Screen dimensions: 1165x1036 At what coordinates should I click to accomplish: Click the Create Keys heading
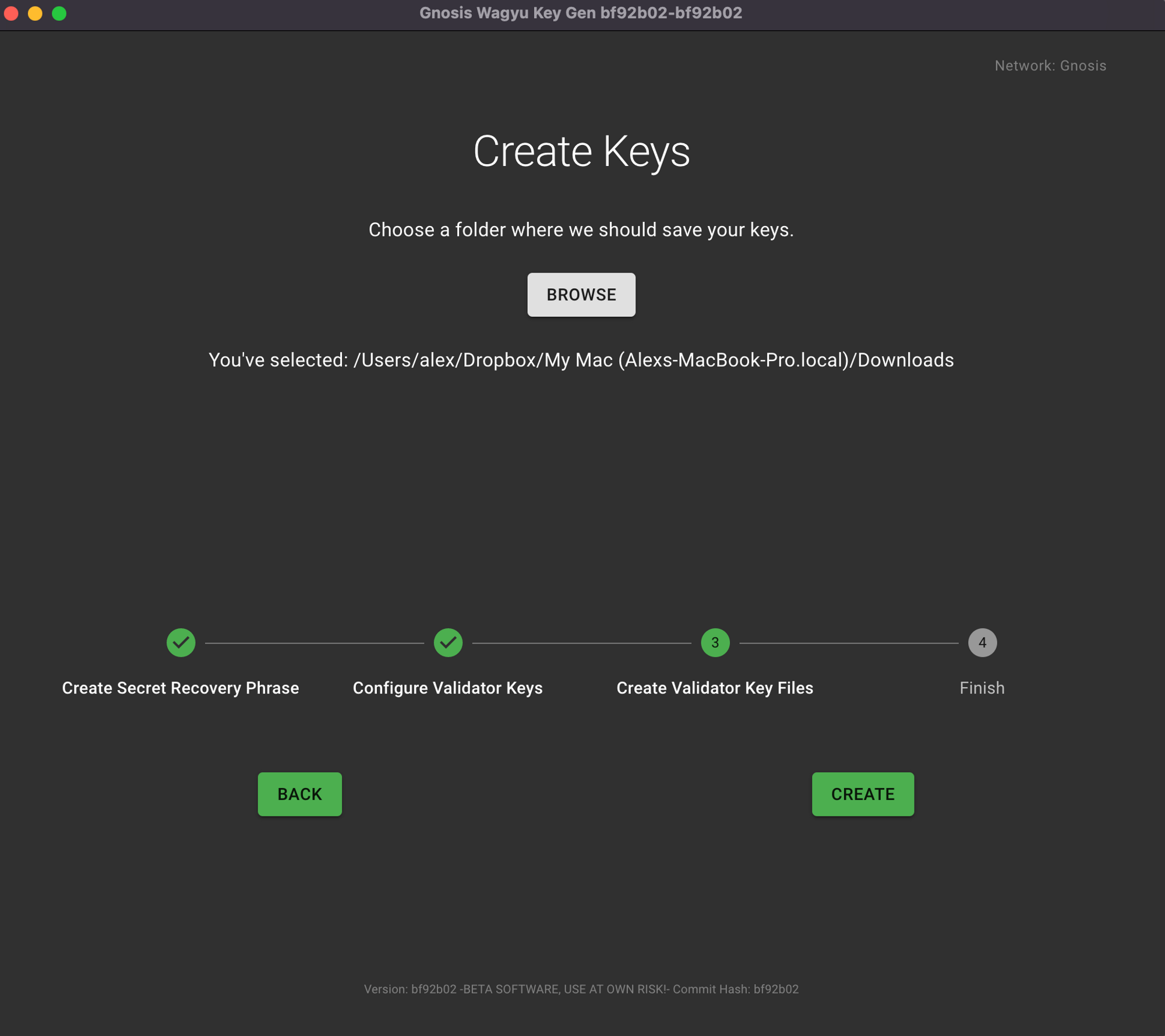click(x=581, y=151)
